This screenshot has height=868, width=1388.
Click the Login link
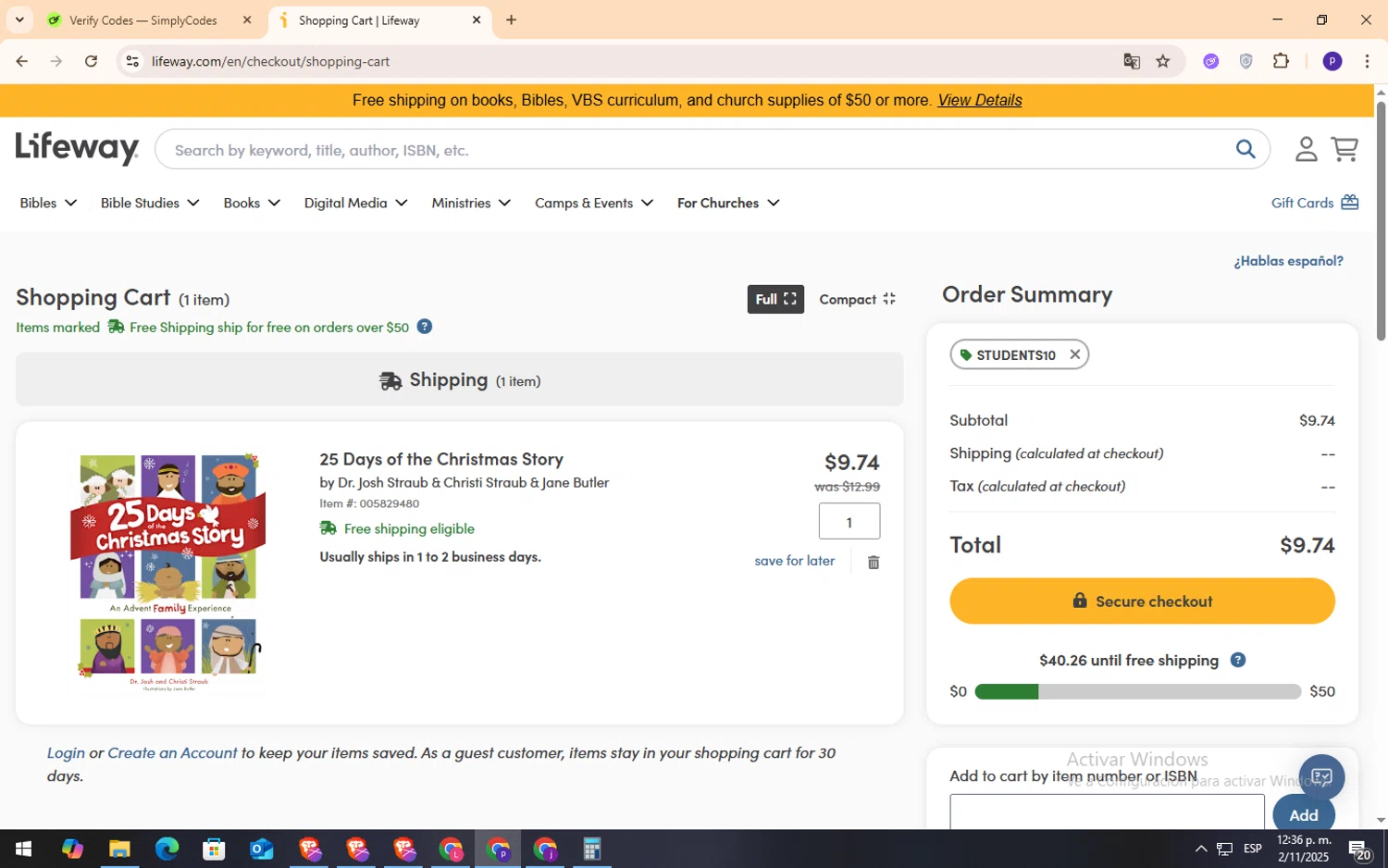[66, 753]
